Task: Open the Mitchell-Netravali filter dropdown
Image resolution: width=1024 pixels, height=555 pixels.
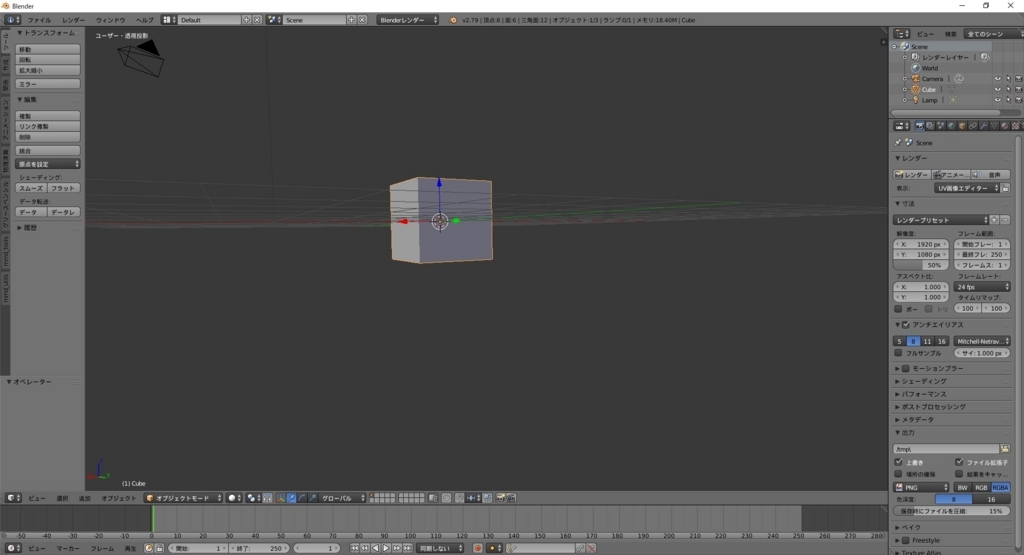Action: 982,341
